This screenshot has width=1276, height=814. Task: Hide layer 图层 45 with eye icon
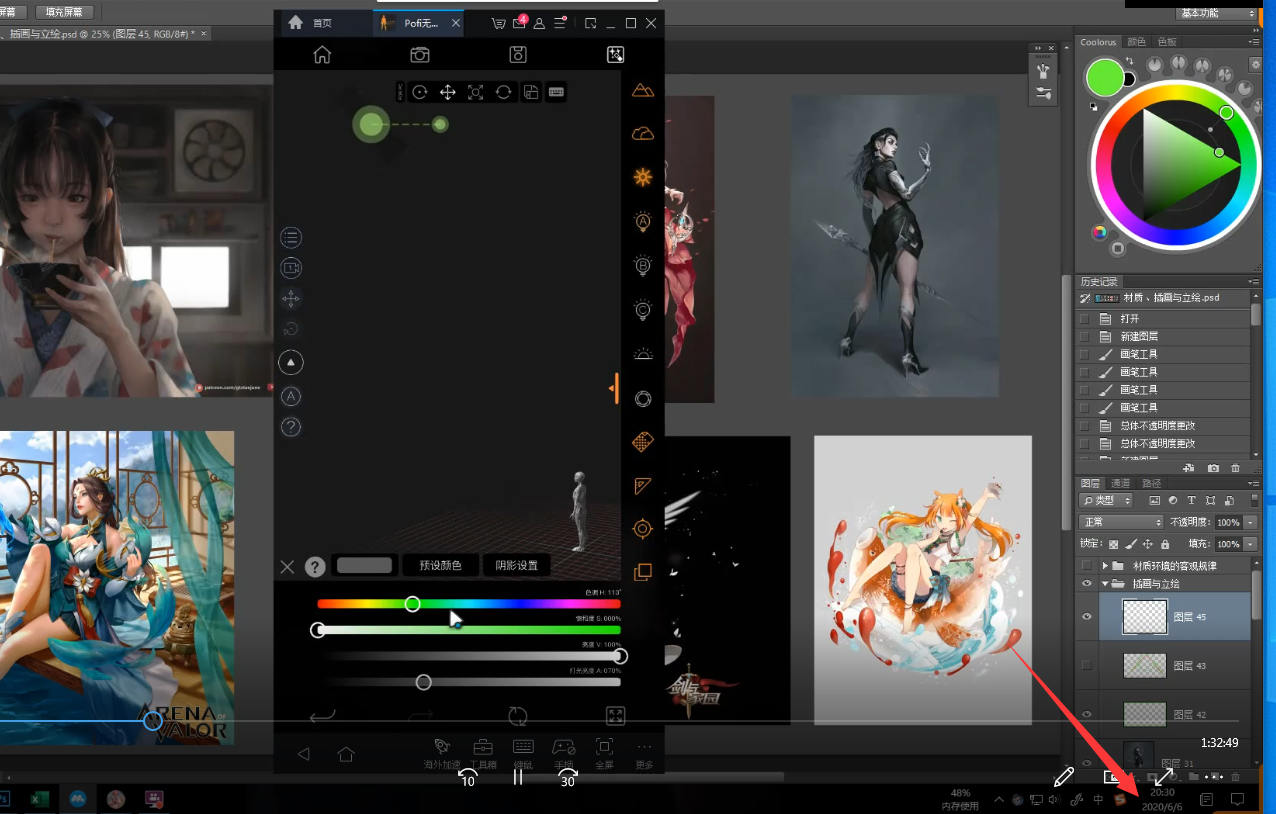pyautogui.click(x=1087, y=617)
